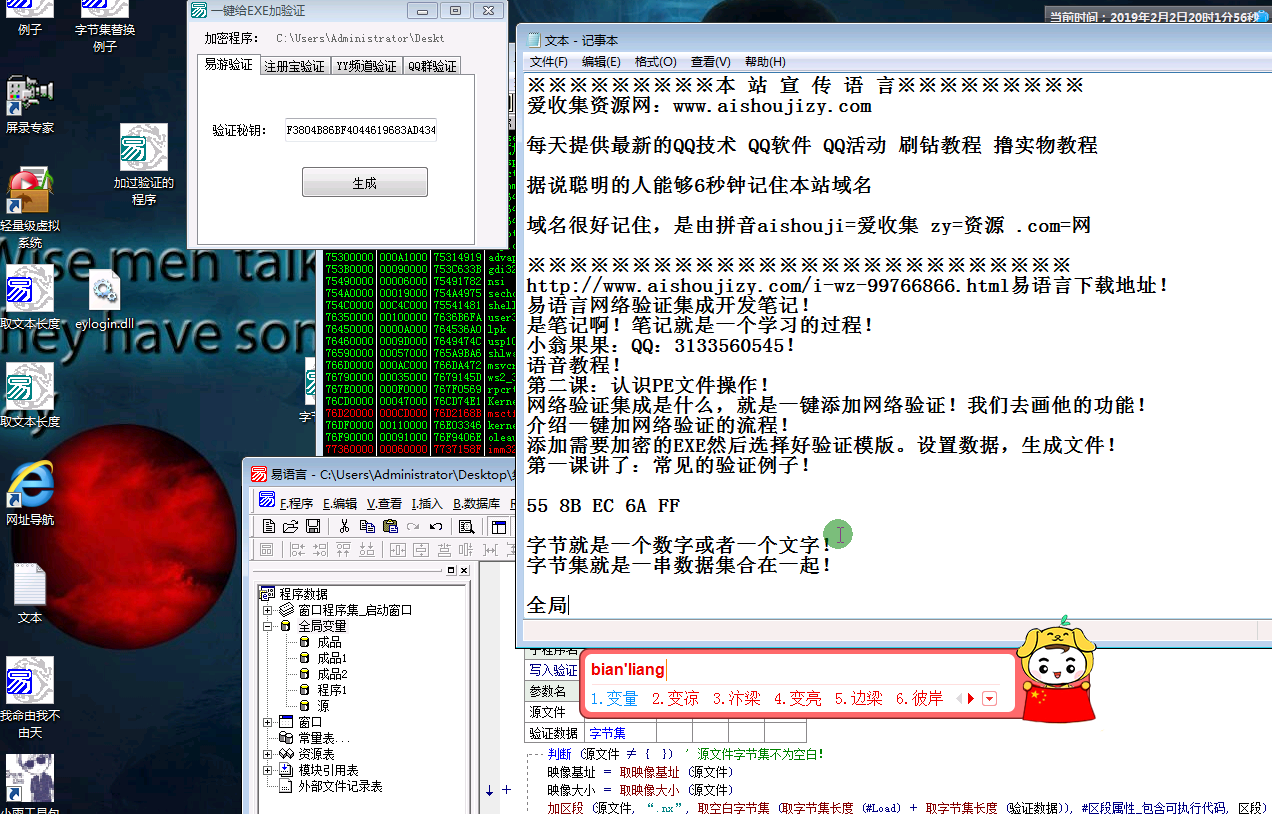Click the Cut scissors icon in 易语言
Screen dimensions: 1272x814
coord(345,526)
